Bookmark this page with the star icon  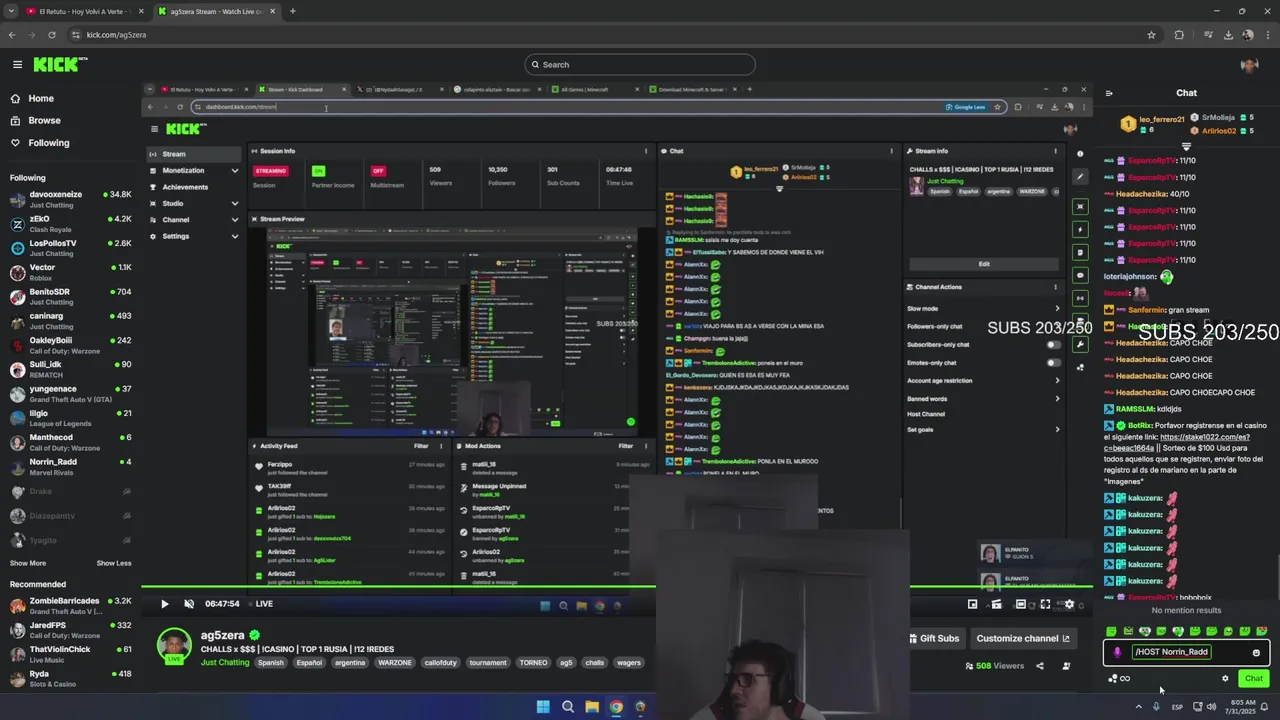pyautogui.click(x=1152, y=35)
